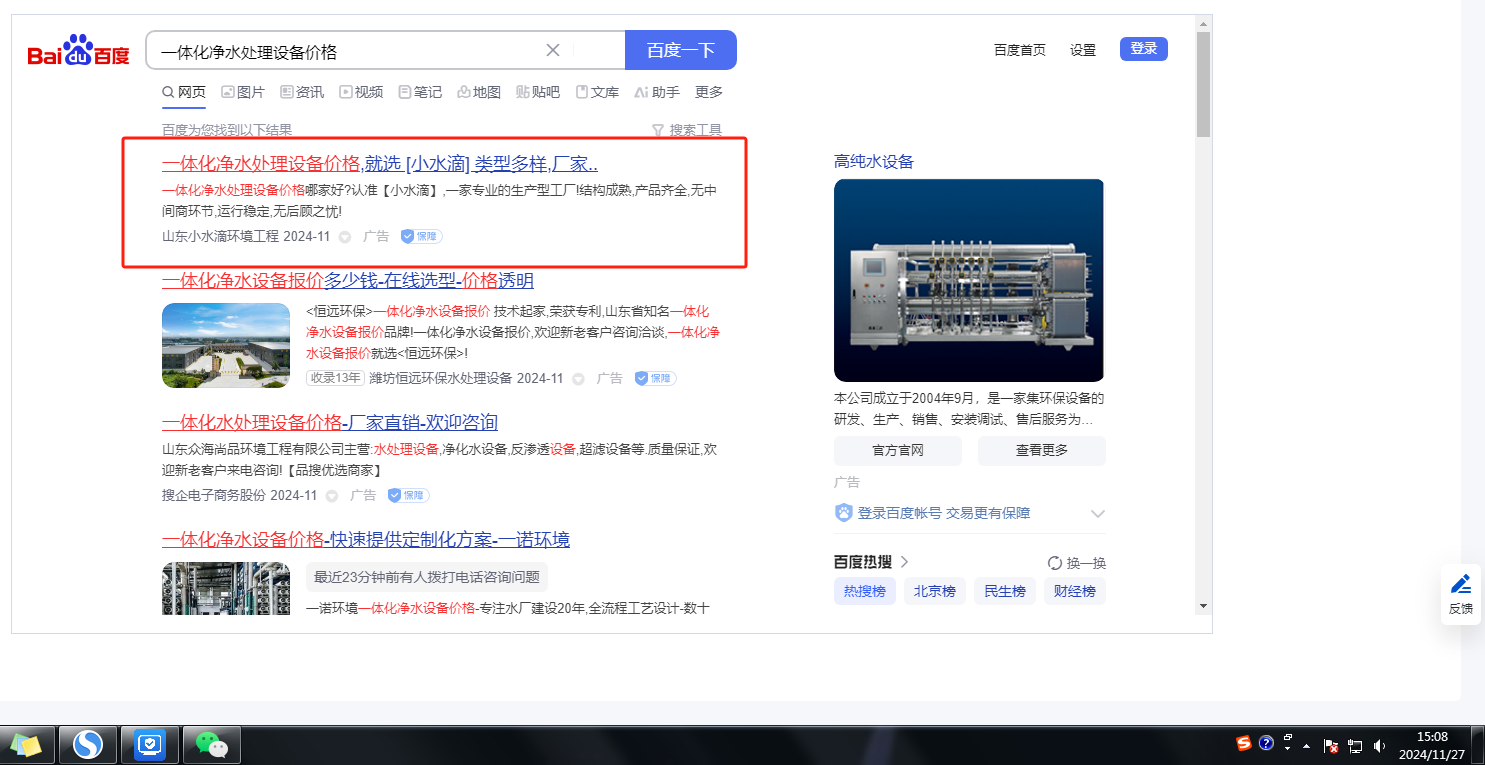
Task: Show hidden system tray icons
Action: [1307, 745]
